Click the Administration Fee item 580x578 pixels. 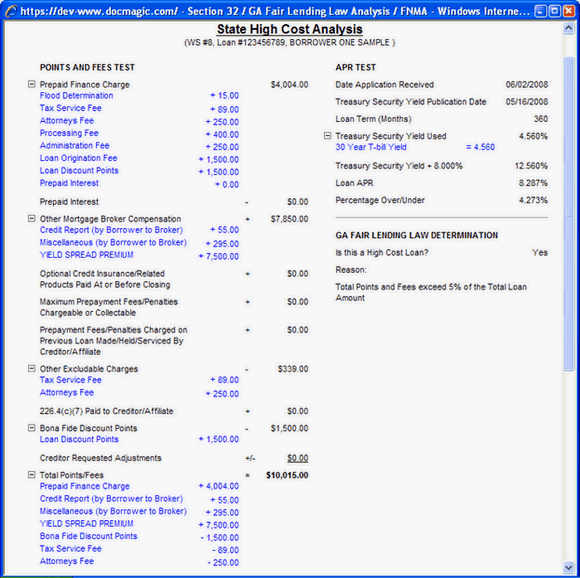coord(75,146)
